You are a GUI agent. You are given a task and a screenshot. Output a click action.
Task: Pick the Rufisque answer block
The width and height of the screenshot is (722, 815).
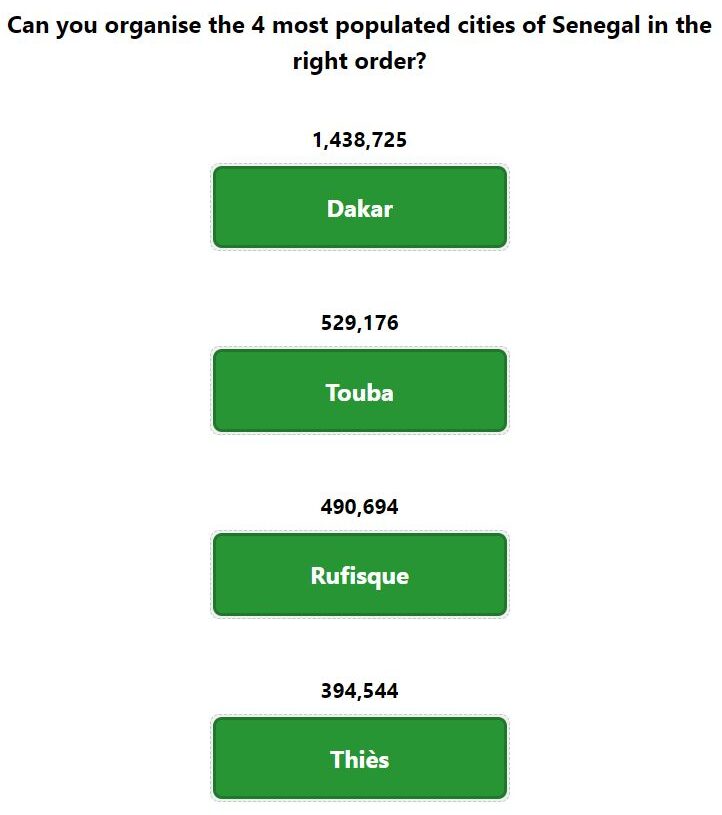360,574
